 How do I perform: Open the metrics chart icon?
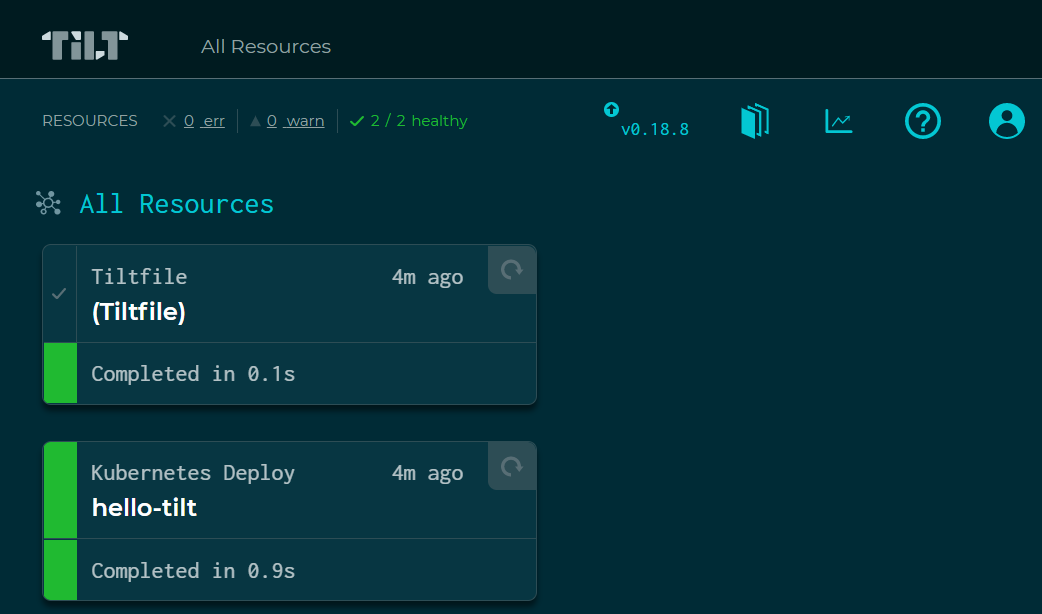pyautogui.click(x=839, y=121)
